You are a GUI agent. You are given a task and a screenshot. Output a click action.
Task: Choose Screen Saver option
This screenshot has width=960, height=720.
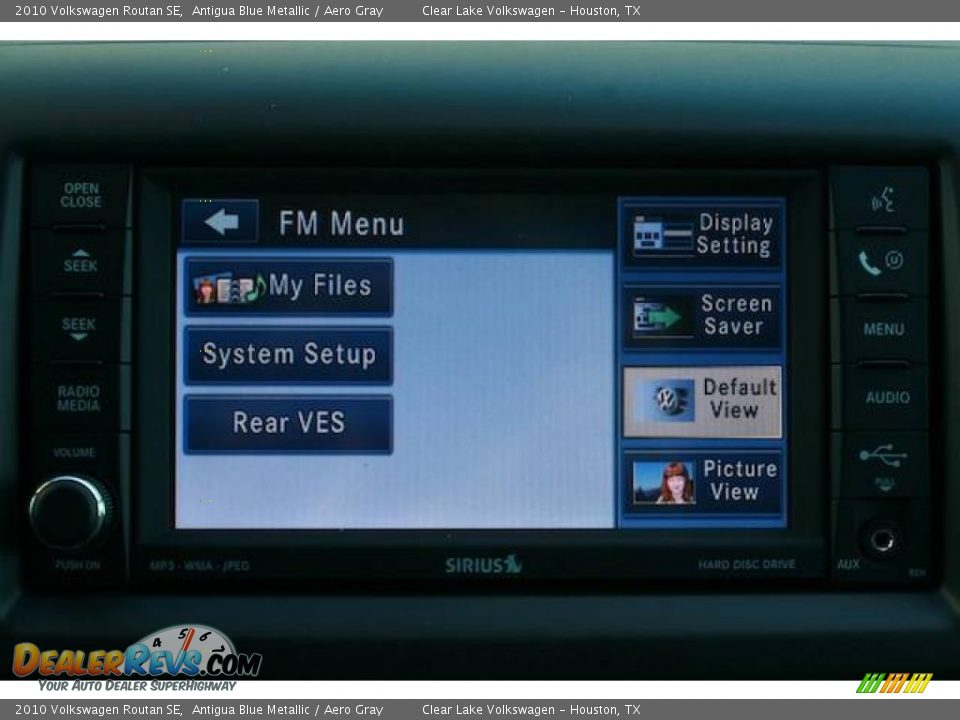tap(702, 316)
